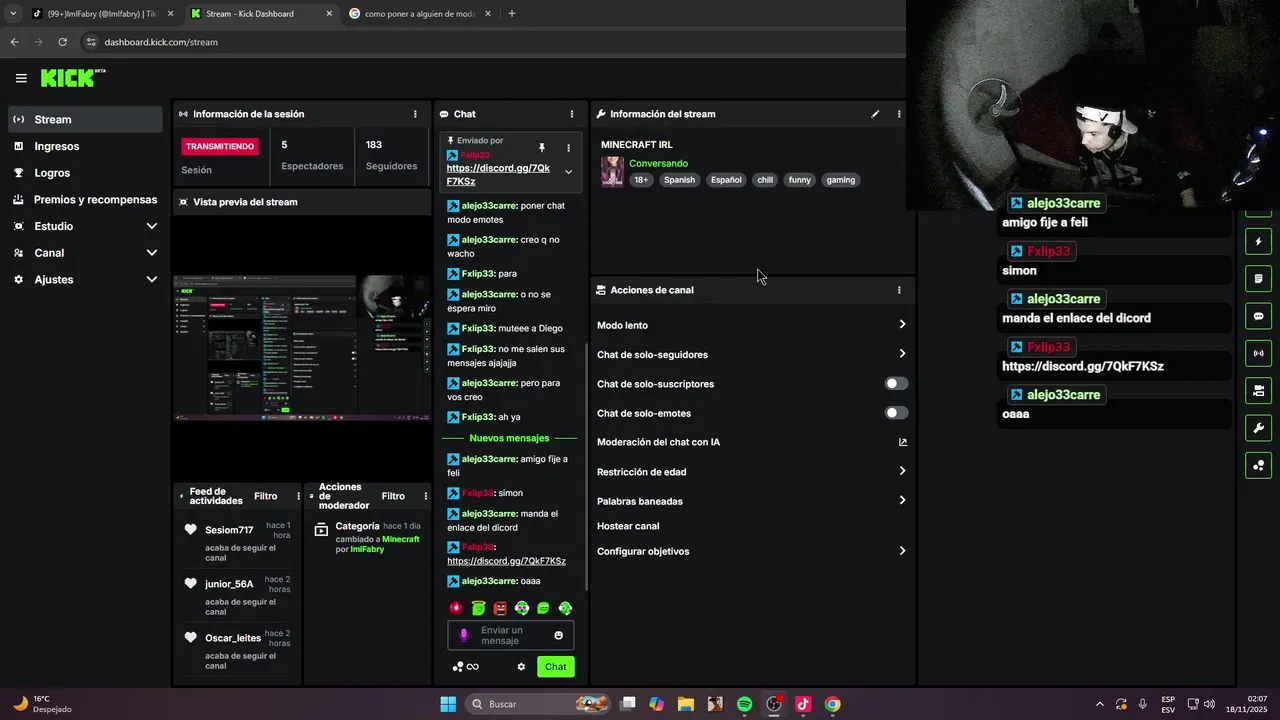The image size is (1280, 720).
Task: Open Moderación del chat con IA external link
Action: [903, 442]
